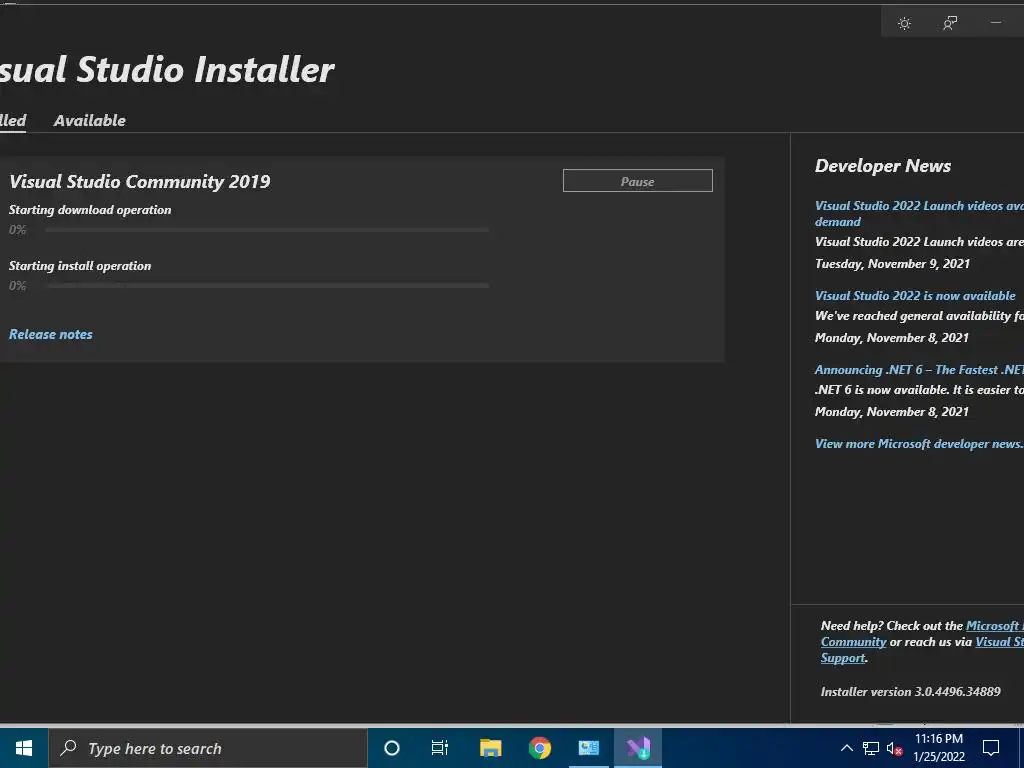Open File Explorer from the taskbar
Viewport: 1024px width, 768px height.
(490, 748)
